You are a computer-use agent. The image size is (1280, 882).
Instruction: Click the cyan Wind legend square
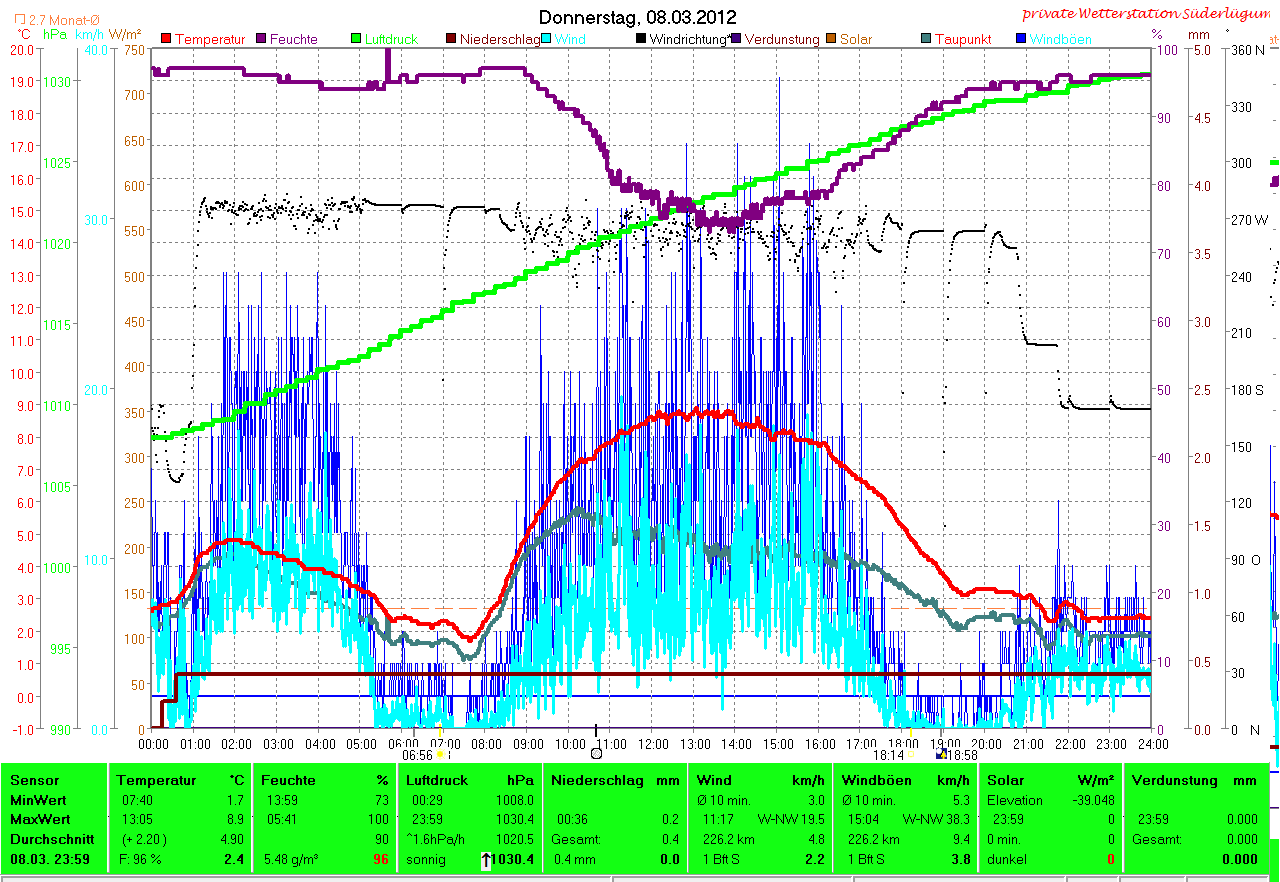pyautogui.click(x=547, y=39)
